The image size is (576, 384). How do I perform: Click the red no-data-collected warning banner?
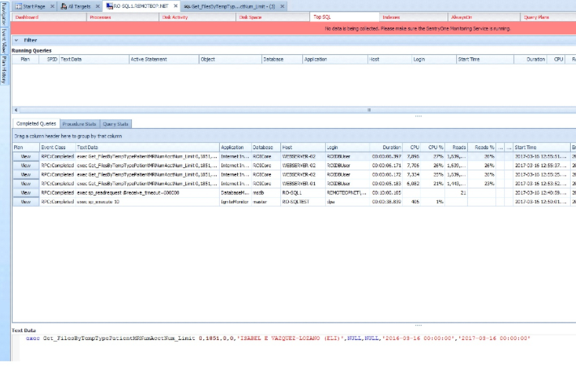click(293, 28)
